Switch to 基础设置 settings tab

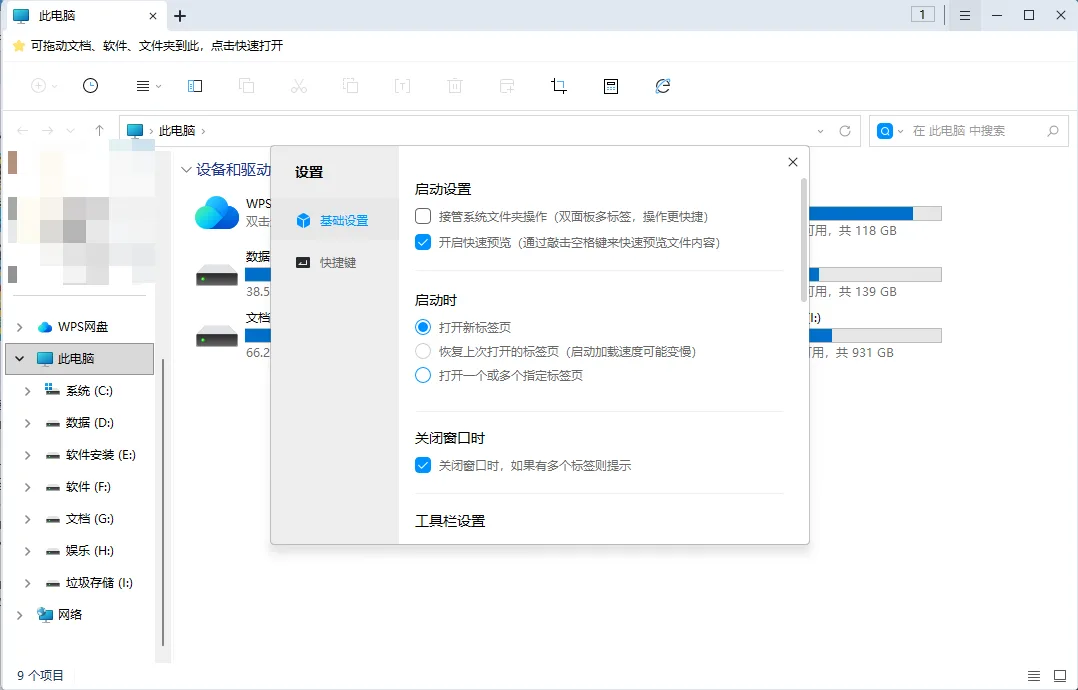pyautogui.click(x=335, y=220)
